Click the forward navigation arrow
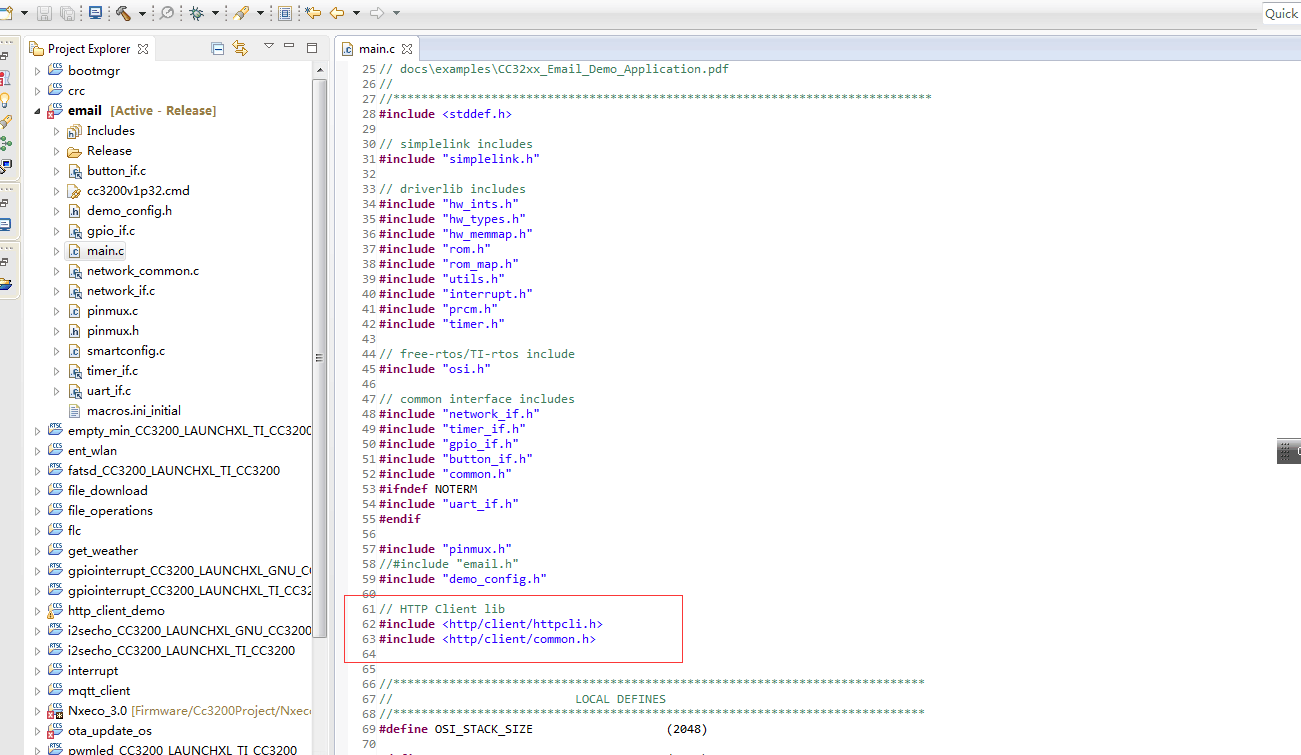1301x755 pixels. click(x=377, y=13)
